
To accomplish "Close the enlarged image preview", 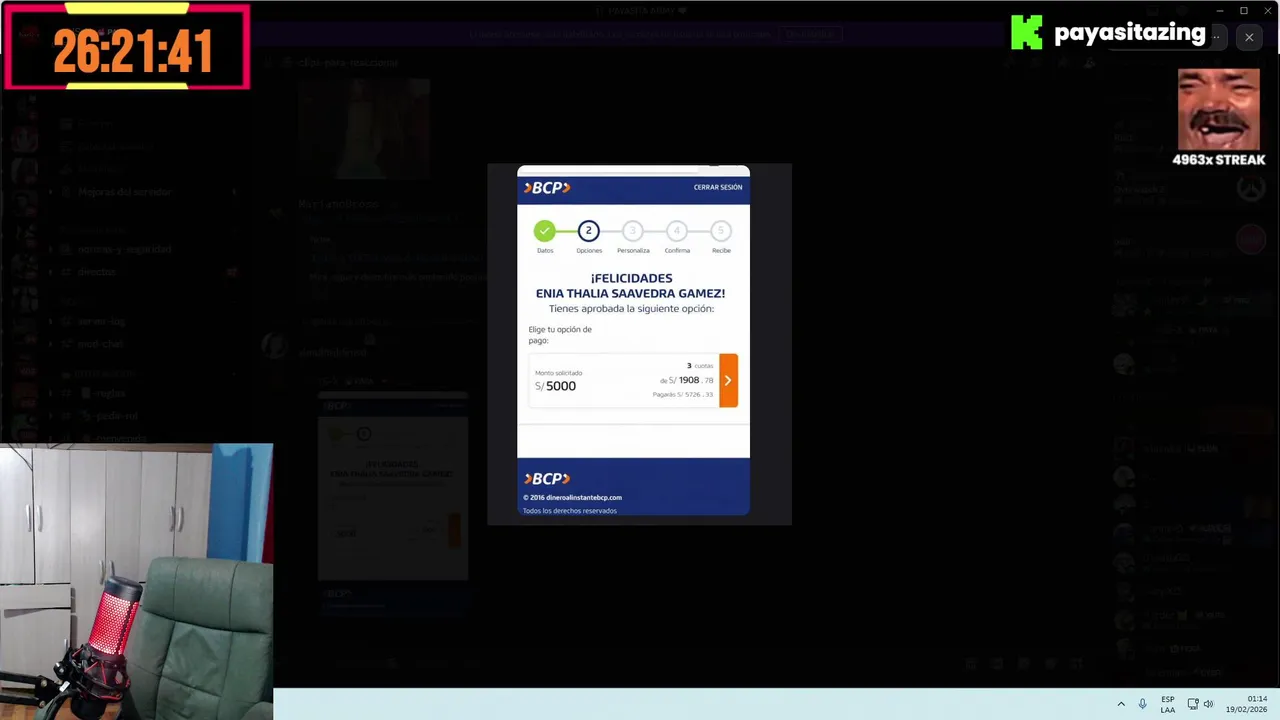I will pyautogui.click(x=1249, y=37).
